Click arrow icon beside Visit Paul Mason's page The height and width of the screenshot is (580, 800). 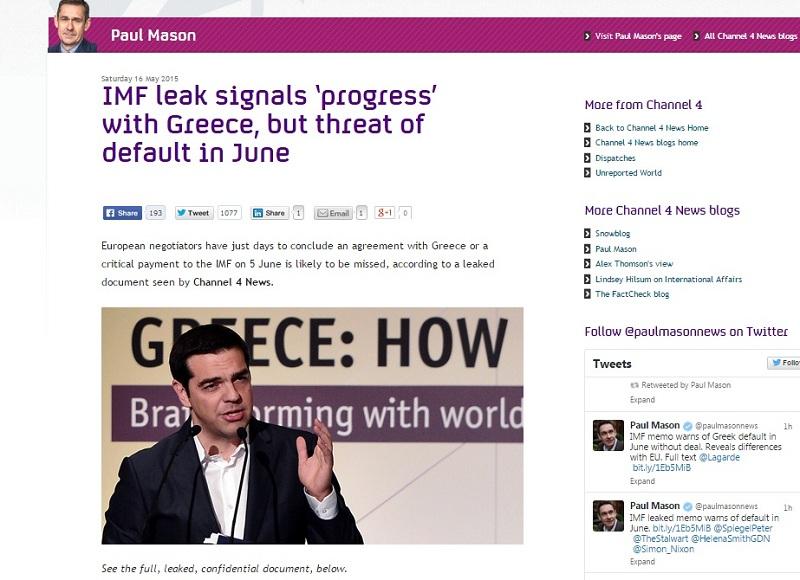tap(587, 36)
